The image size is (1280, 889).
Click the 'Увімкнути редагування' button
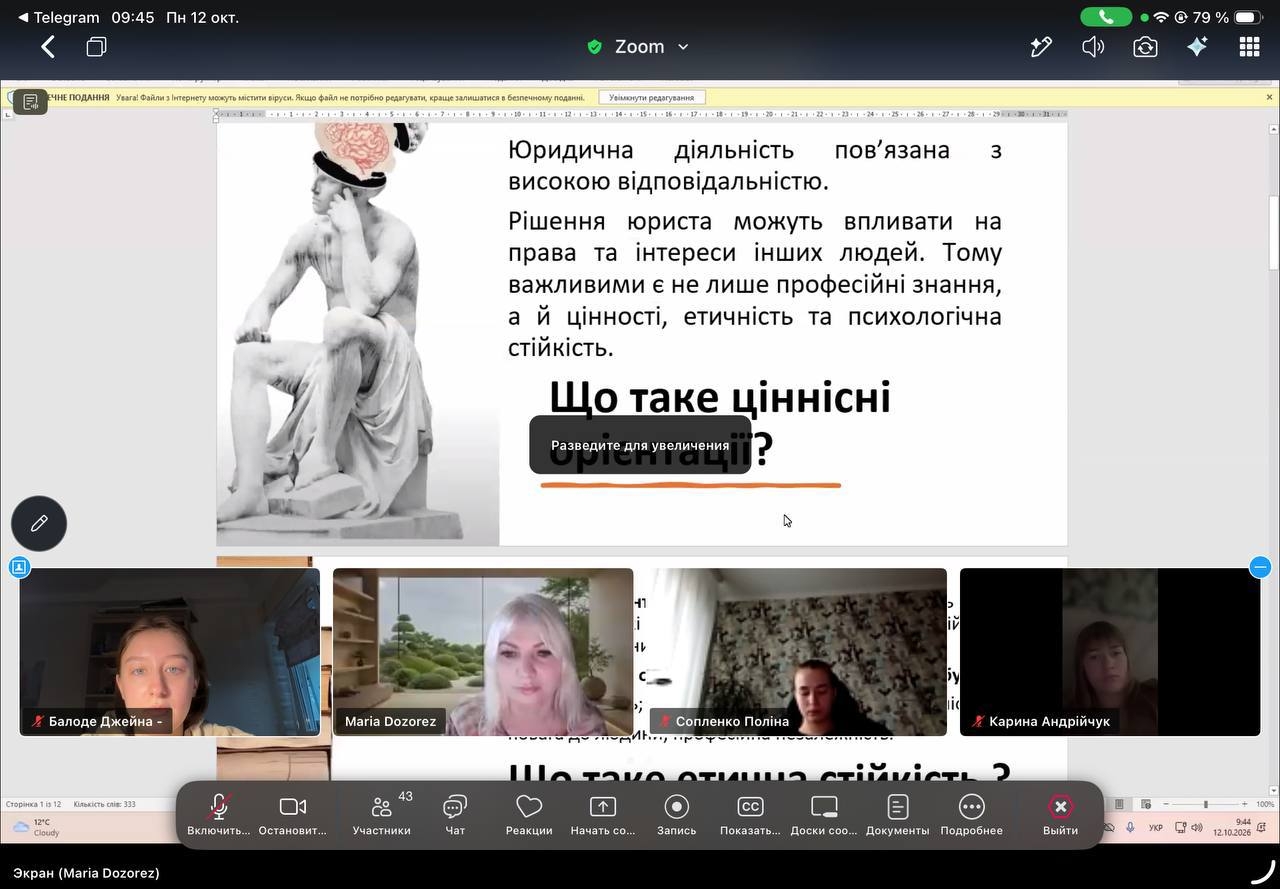pos(652,97)
